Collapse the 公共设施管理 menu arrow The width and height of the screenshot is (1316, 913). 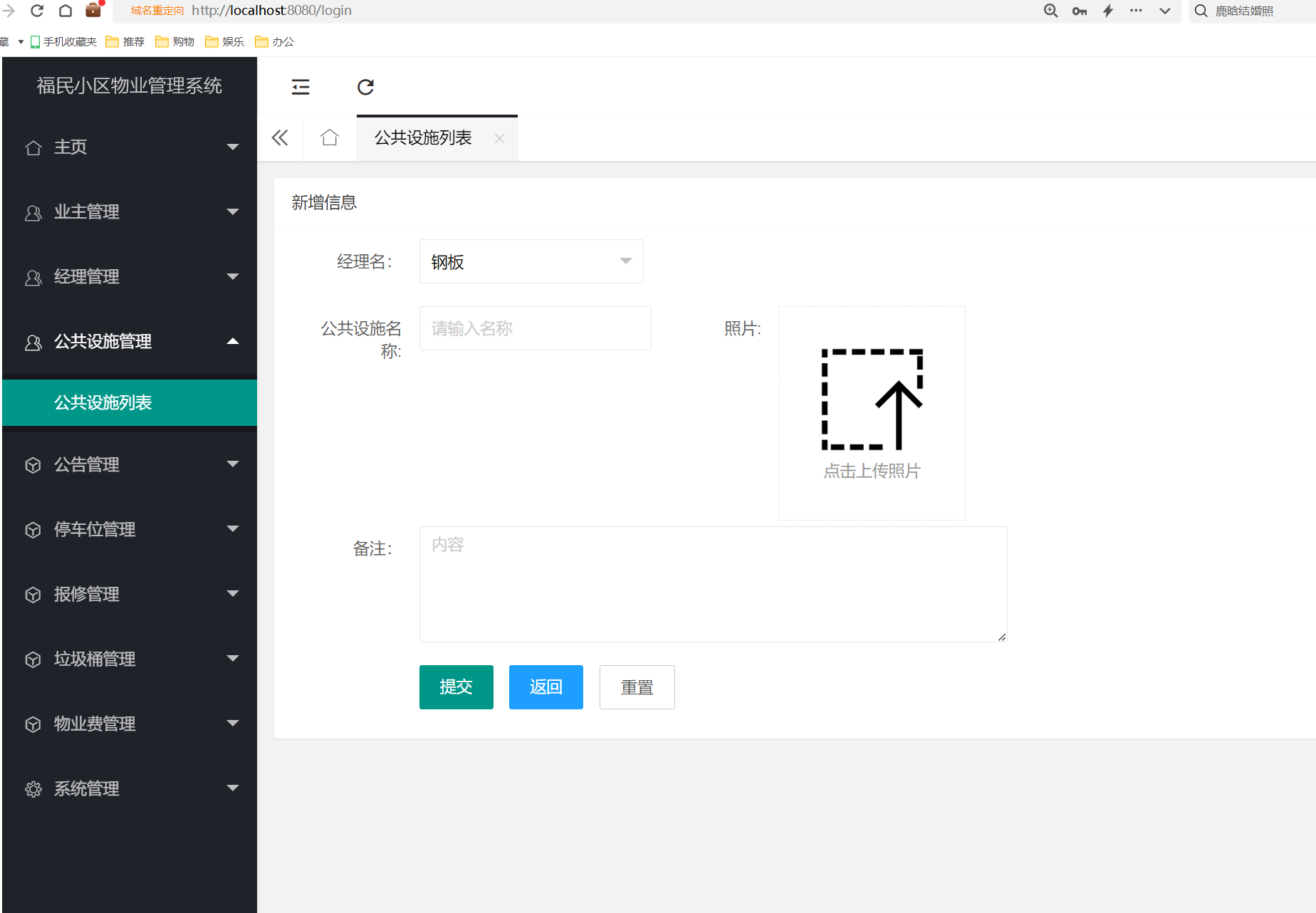(x=232, y=341)
